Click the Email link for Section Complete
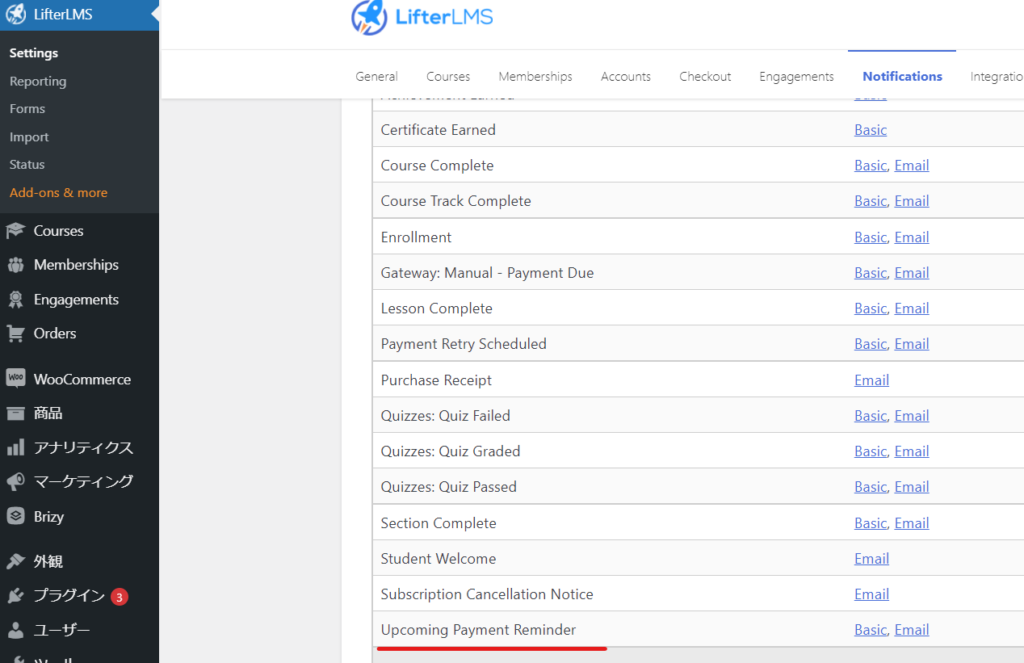 (912, 523)
